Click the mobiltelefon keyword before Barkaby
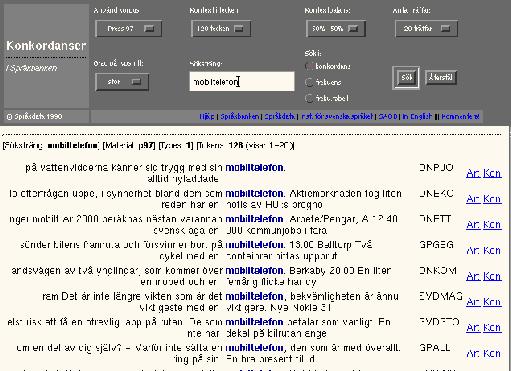 (255, 270)
